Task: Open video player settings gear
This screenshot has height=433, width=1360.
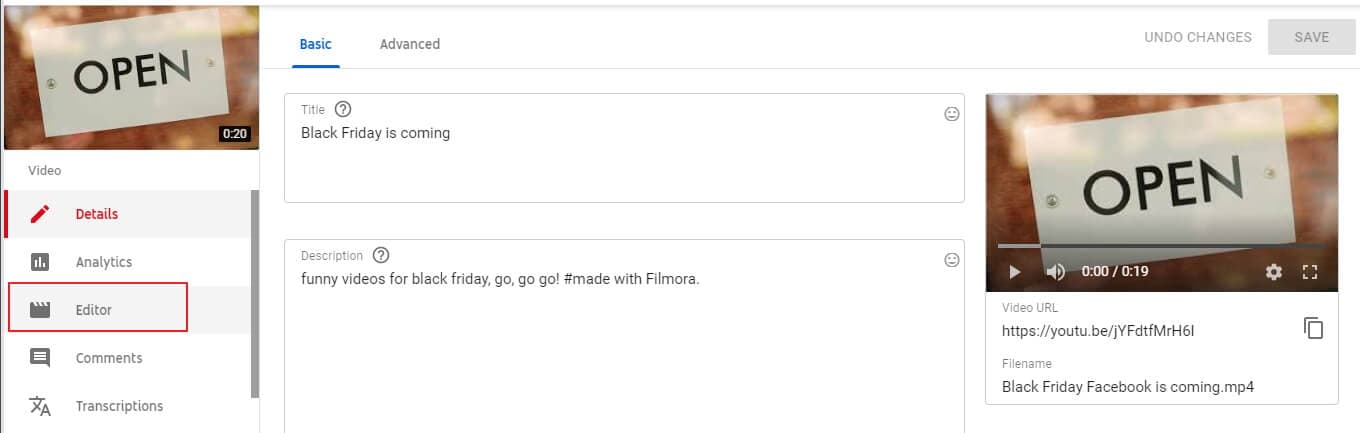Action: tap(1273, 271)
